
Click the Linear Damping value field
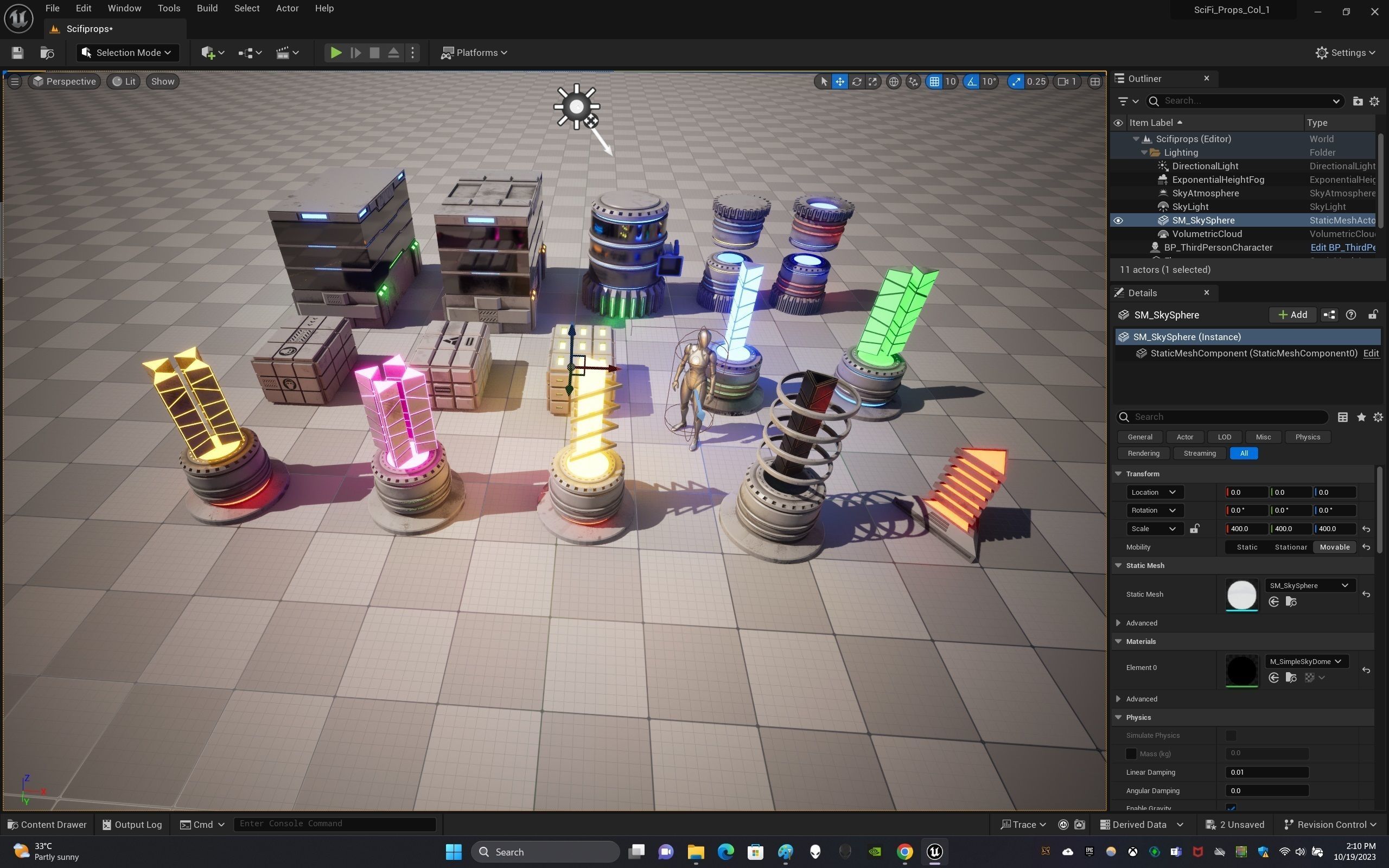pyautogui.click(x=1266, y=772)
